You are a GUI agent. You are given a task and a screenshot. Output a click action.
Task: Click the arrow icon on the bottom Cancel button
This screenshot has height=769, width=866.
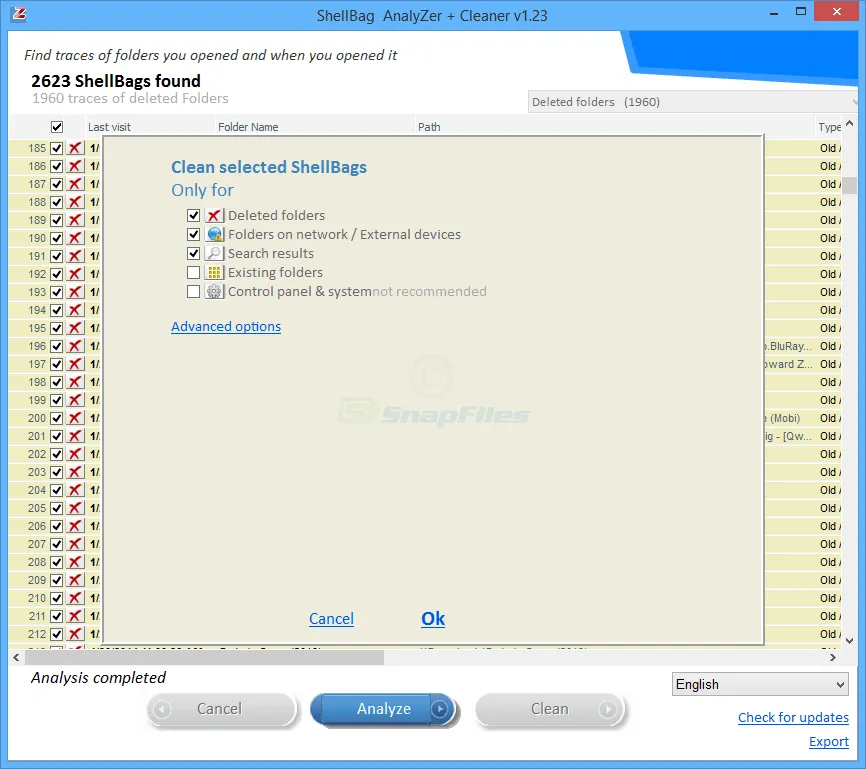(162, 709)
